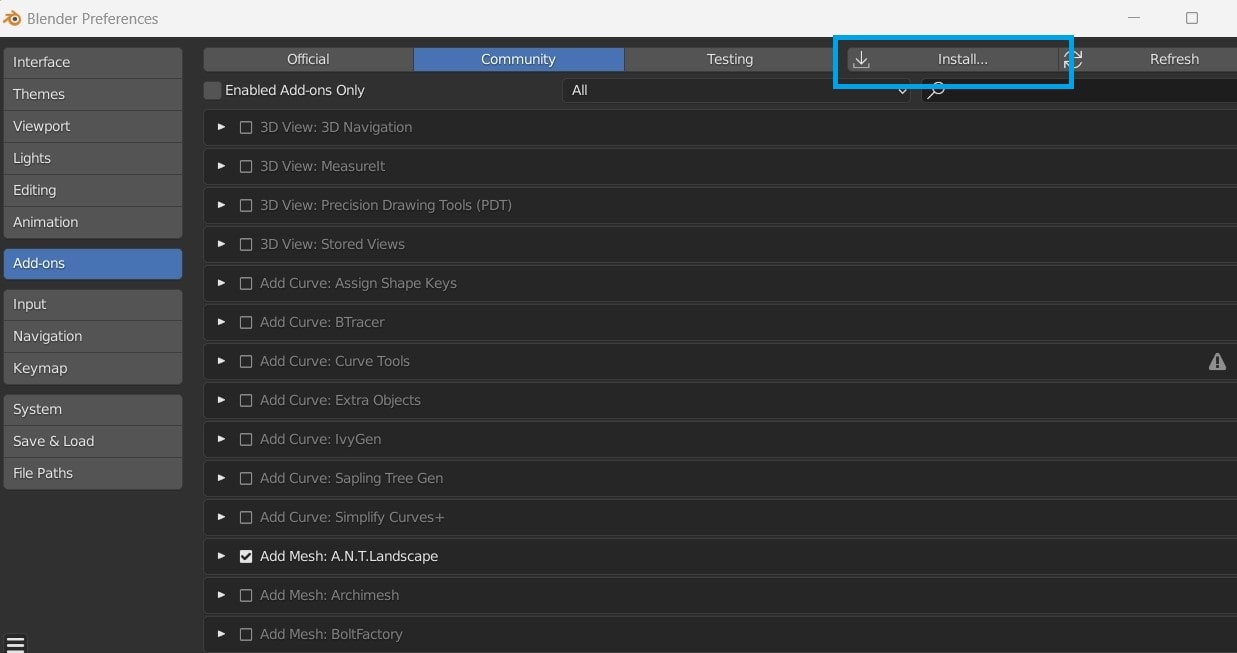Open the All category filter dropdown

tap(736, 91)
